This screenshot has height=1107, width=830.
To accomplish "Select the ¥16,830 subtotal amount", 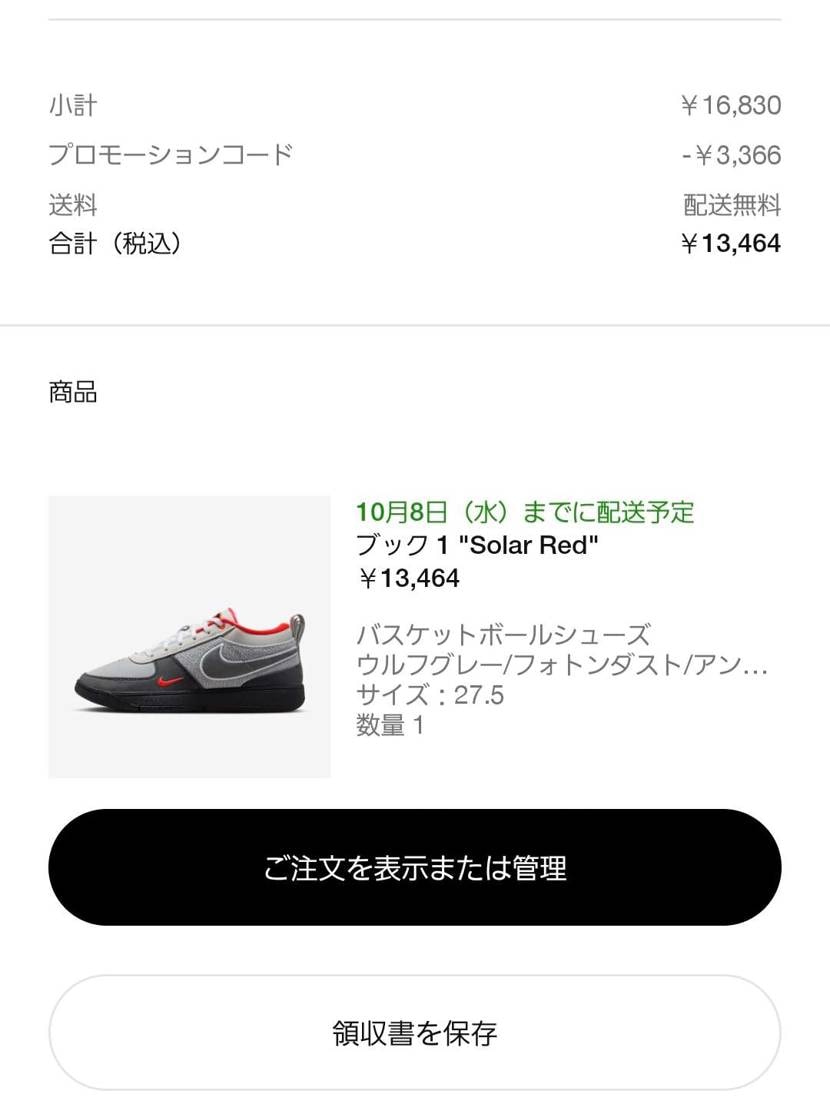I will tap(731, 105).
